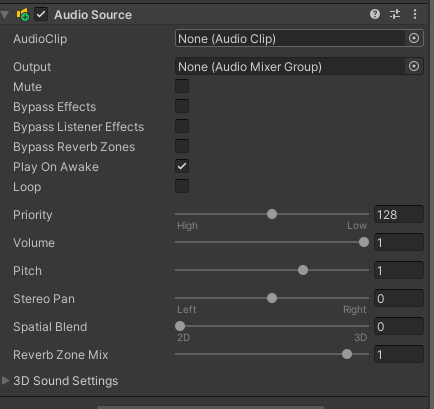
Task: Click the Reverb Zone Mix property label
Action: coord(61,355)
